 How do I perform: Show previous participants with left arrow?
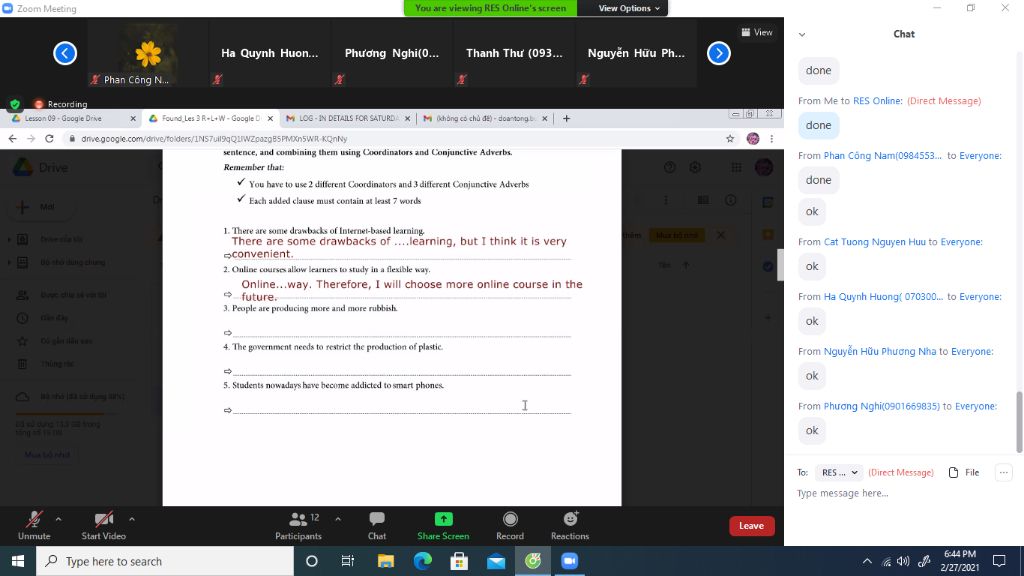point(65,53)
